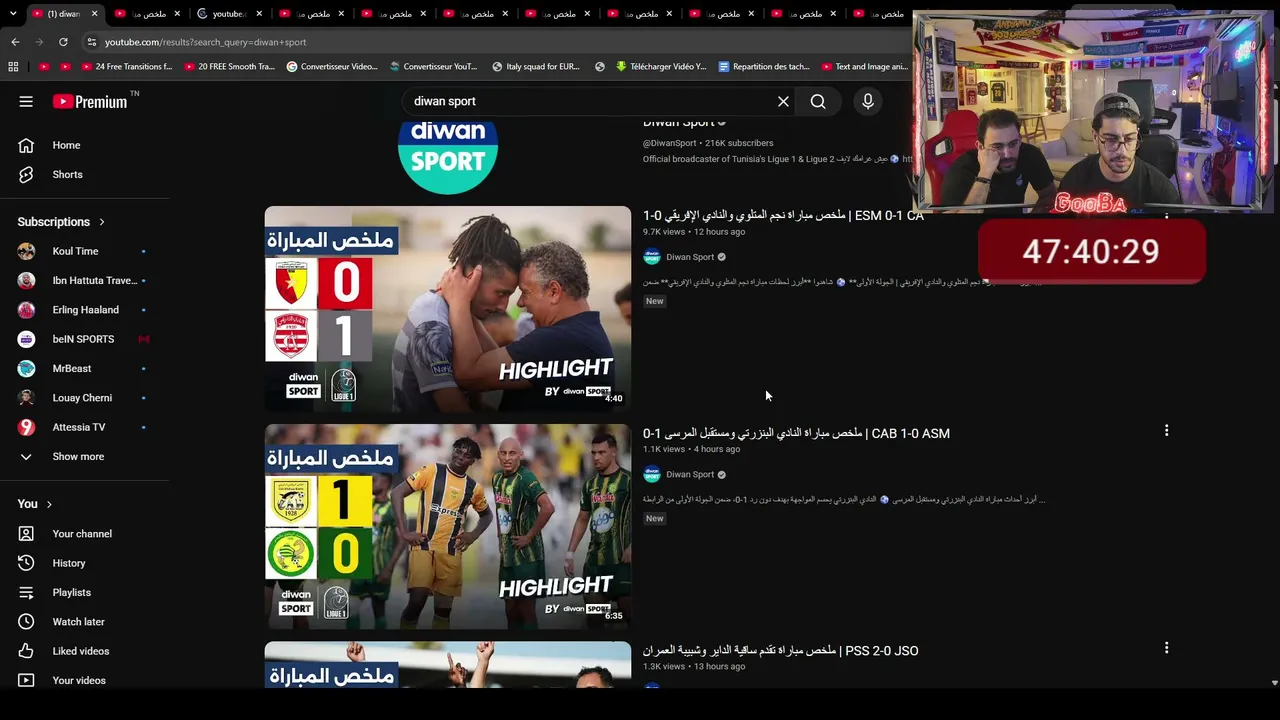Screen dimensions: 1280x720
Task: Switch to the youtube.c browser tab
Action: (x=229, y=14)
